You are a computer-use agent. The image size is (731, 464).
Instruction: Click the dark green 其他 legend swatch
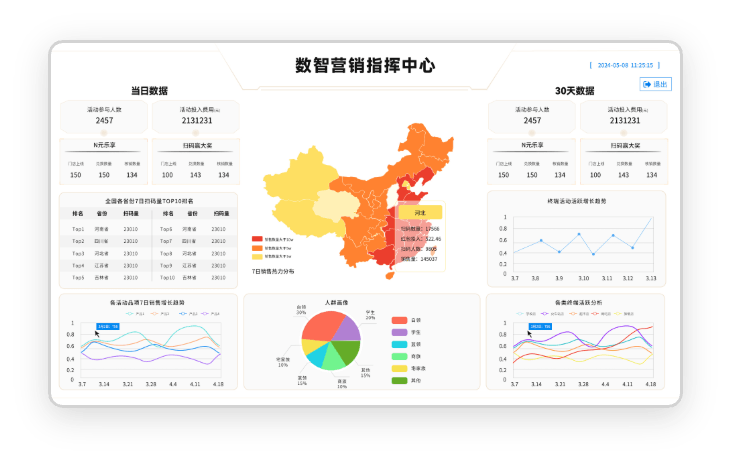point(399,381)
